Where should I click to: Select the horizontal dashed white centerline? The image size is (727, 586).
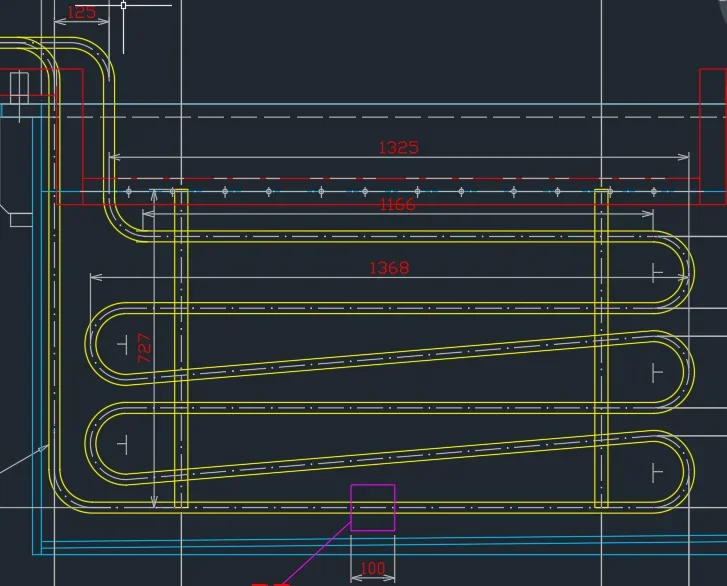click(x=394, y=117)
